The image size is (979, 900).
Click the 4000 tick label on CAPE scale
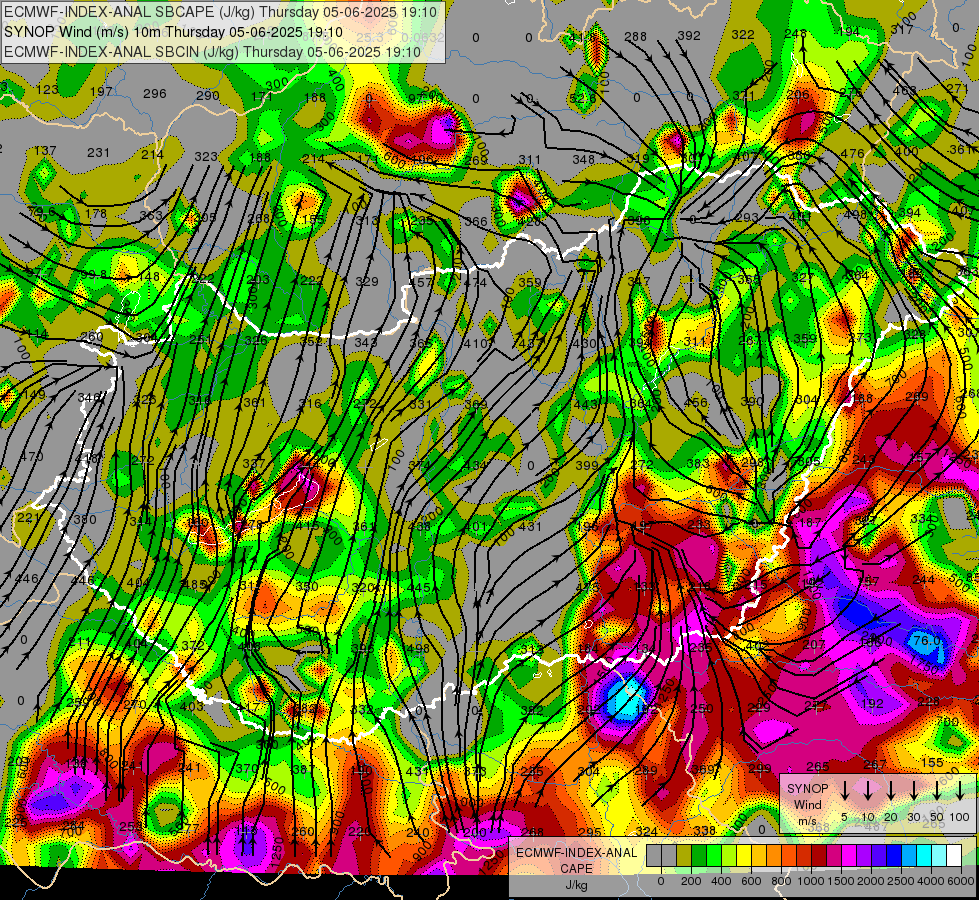tap(931, 881)
